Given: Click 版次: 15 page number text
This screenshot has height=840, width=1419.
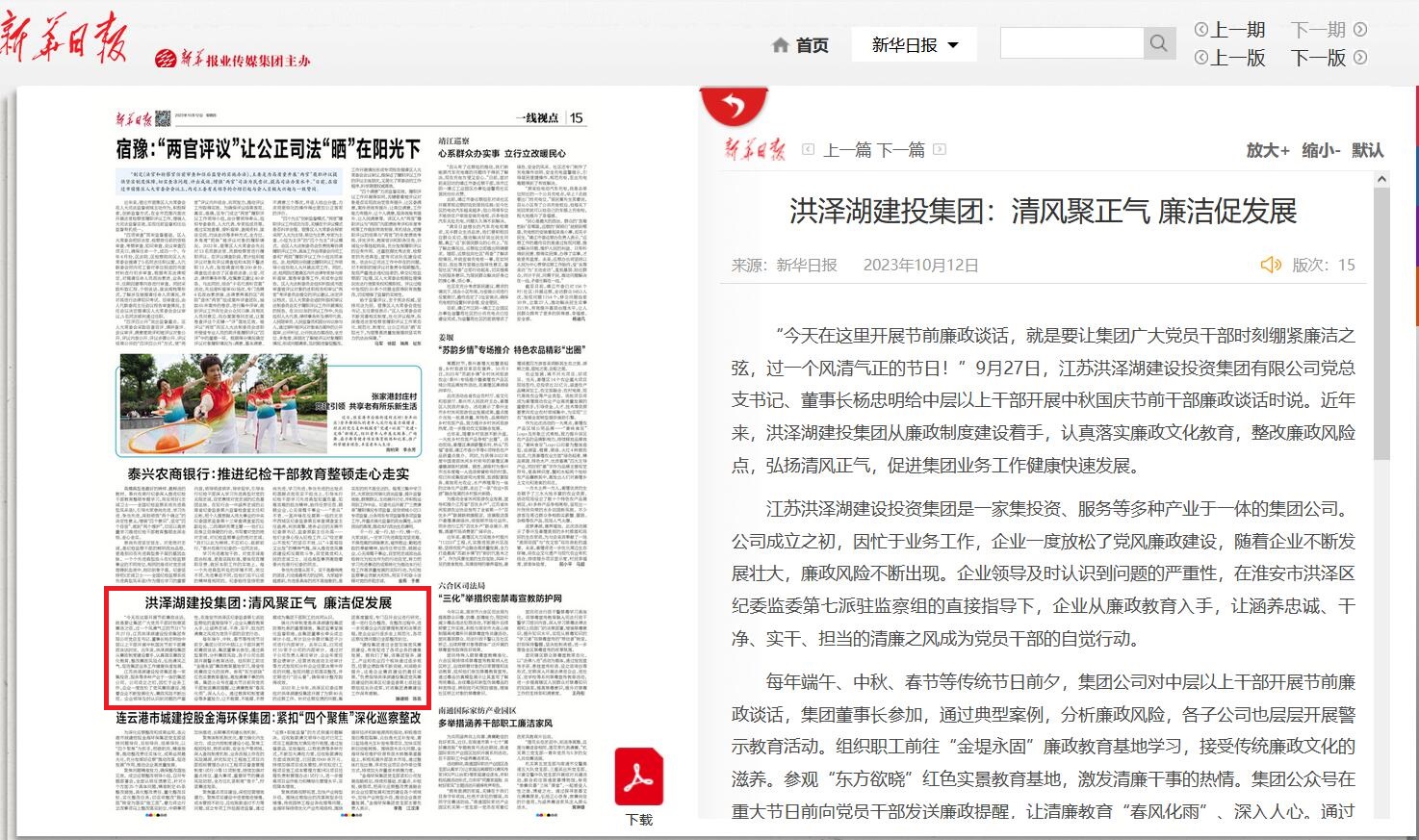Looking at the screenshot, I should (x=1323, y=266).
